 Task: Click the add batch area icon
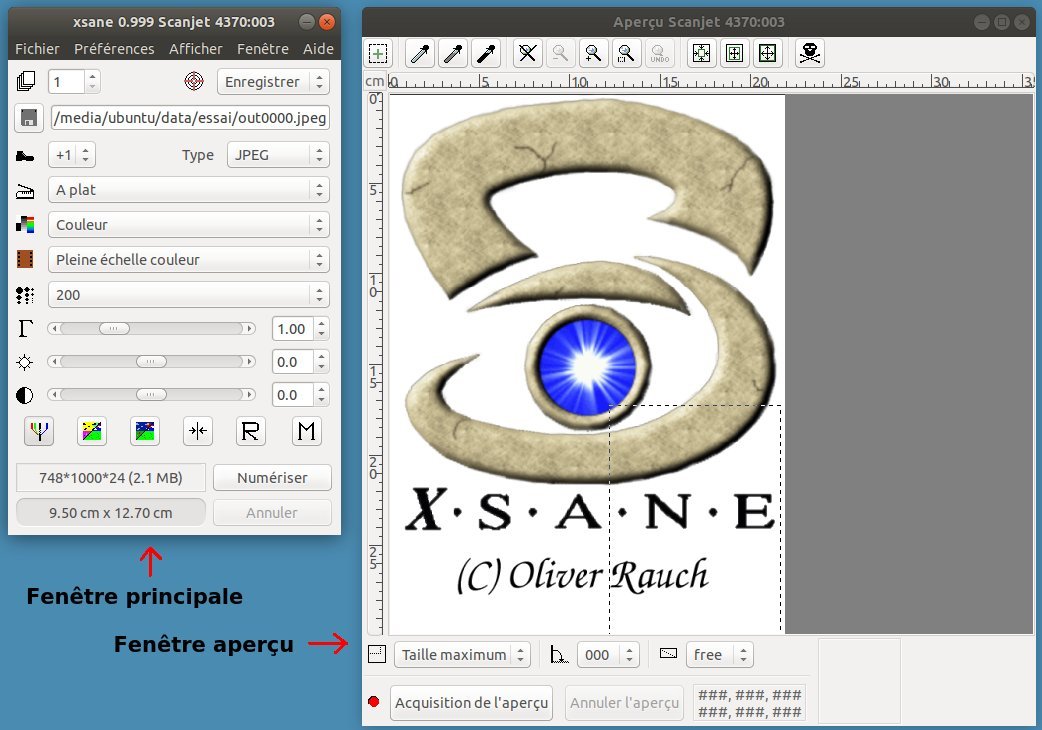click(x=378, y=53)
